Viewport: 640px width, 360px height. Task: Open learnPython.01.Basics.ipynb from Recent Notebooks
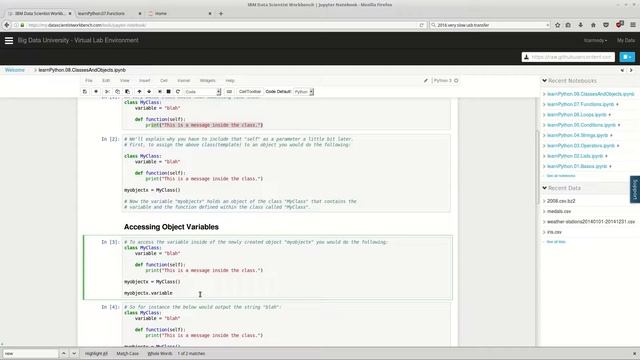pos(577,167)
